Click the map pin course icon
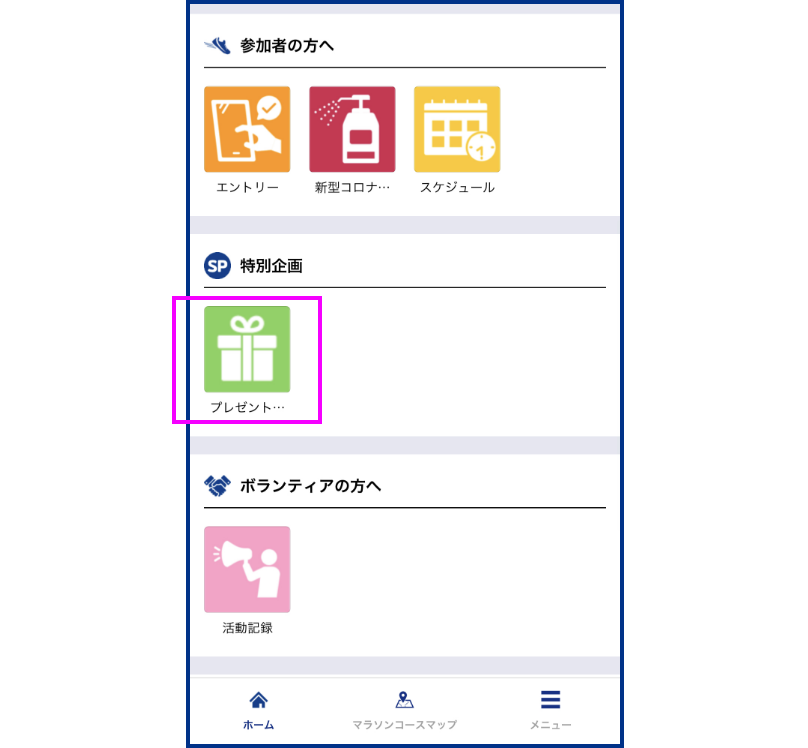The width and height of the screenshot is (808, 748). coord(404,700)
